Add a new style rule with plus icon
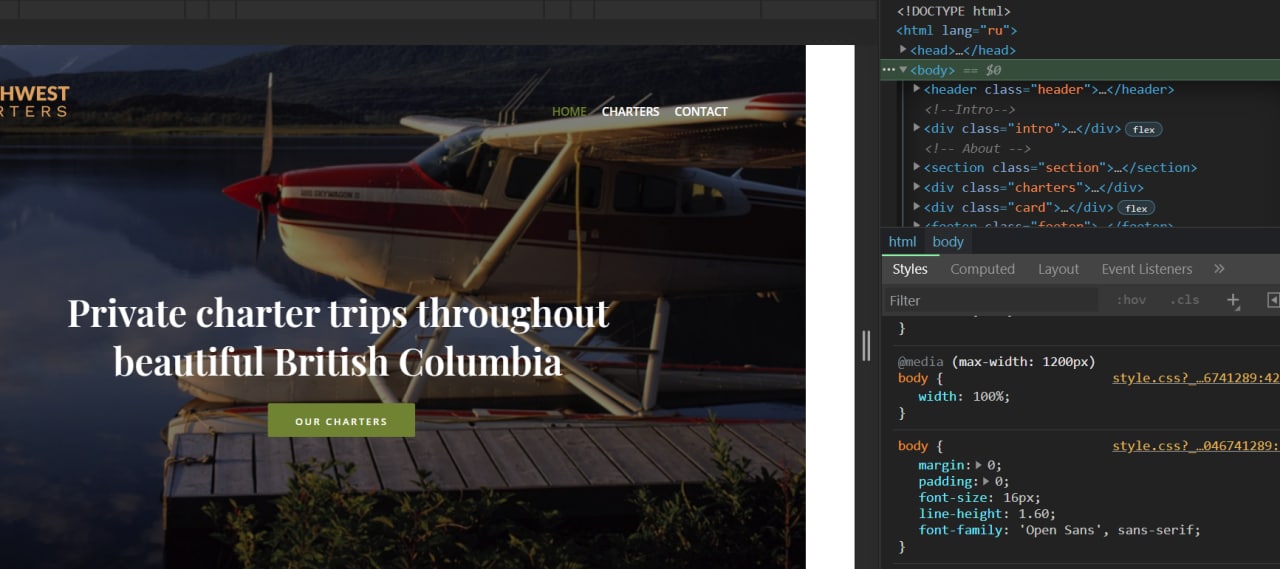Screen dimensions: 1280x569 1233,300
